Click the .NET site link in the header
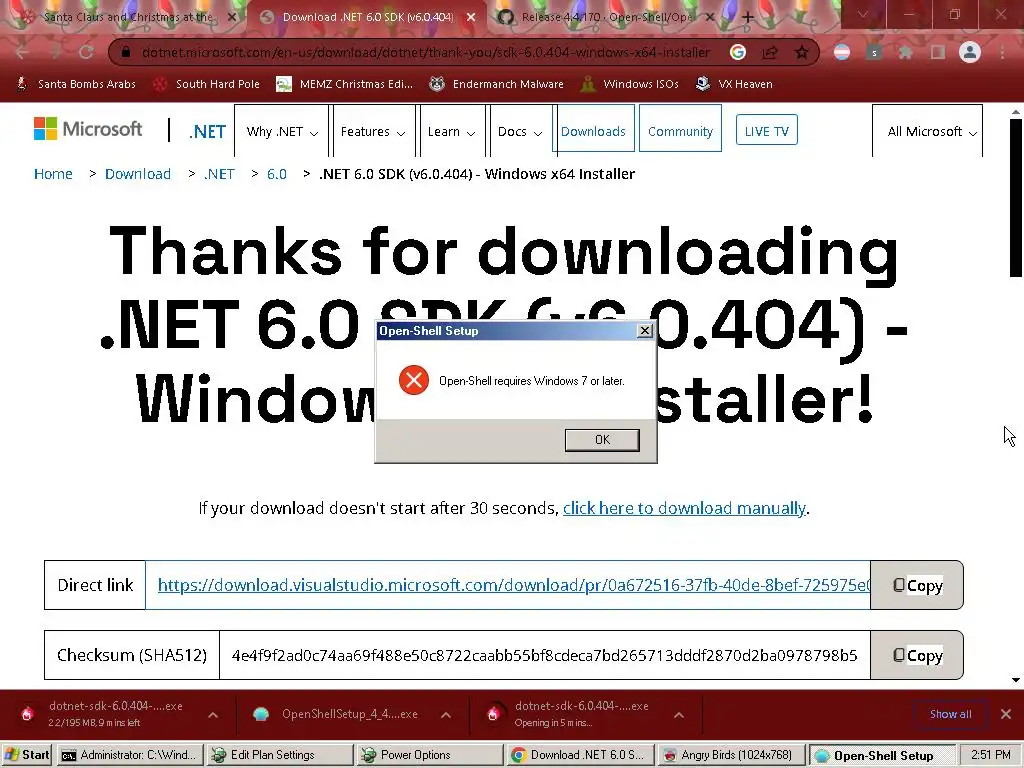The image size is (1024, 768). click(x=207, y=131)
